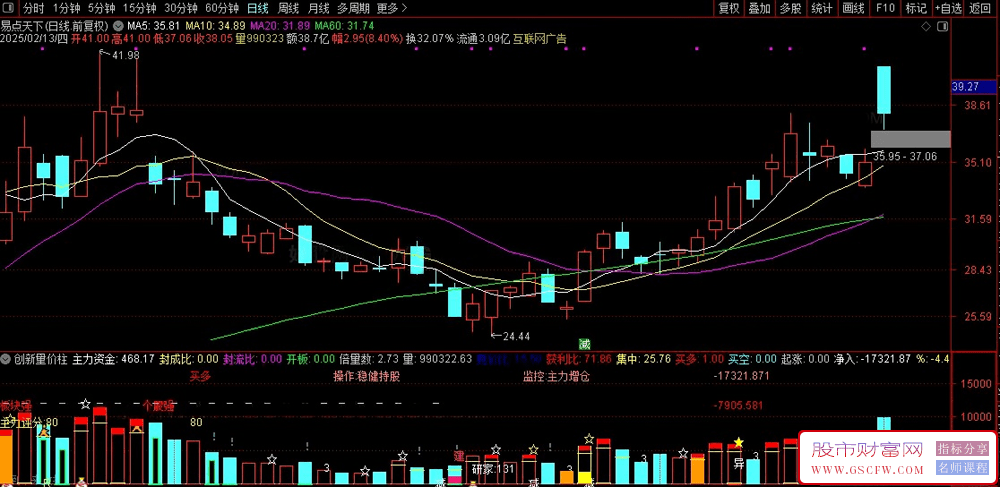The height and width of the screenshot is (487, 1000).
Task: Select the 60分钟 period tab
Action: point(222,8)
